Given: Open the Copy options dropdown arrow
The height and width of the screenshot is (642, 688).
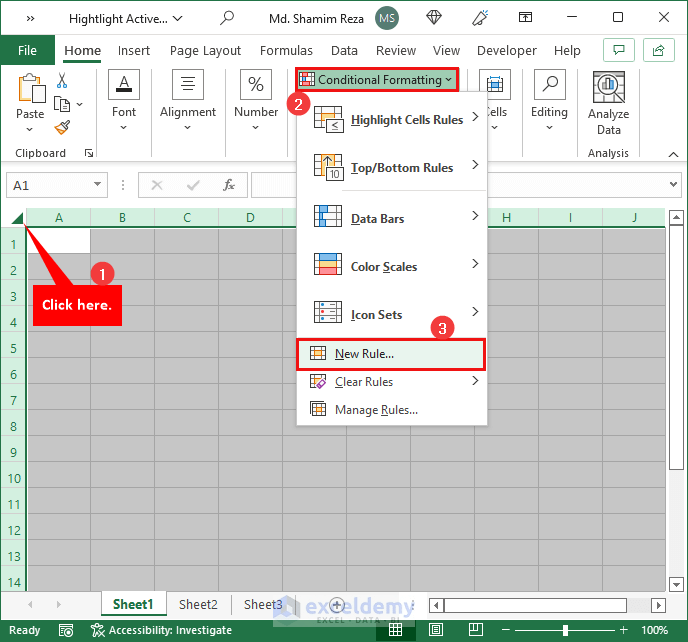Looking at the screenshot, I should click(79, 104).
